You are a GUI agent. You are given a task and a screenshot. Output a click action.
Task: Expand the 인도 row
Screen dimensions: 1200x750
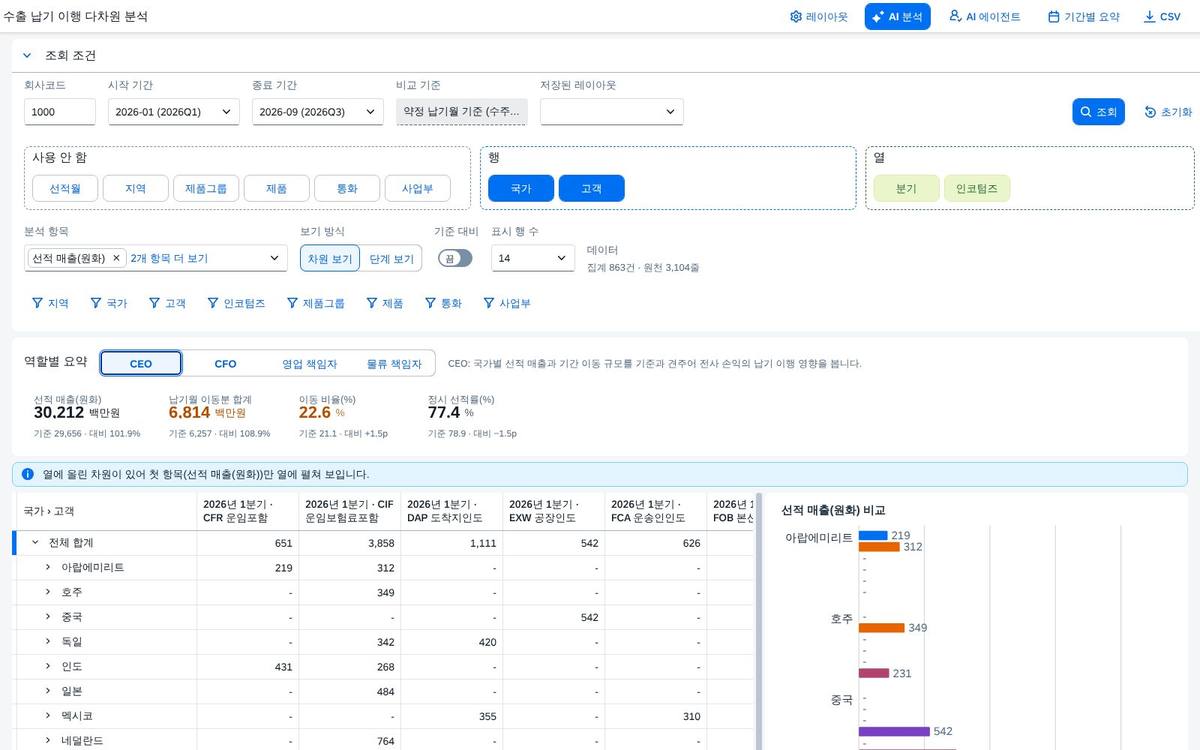[x=48, y=666]
